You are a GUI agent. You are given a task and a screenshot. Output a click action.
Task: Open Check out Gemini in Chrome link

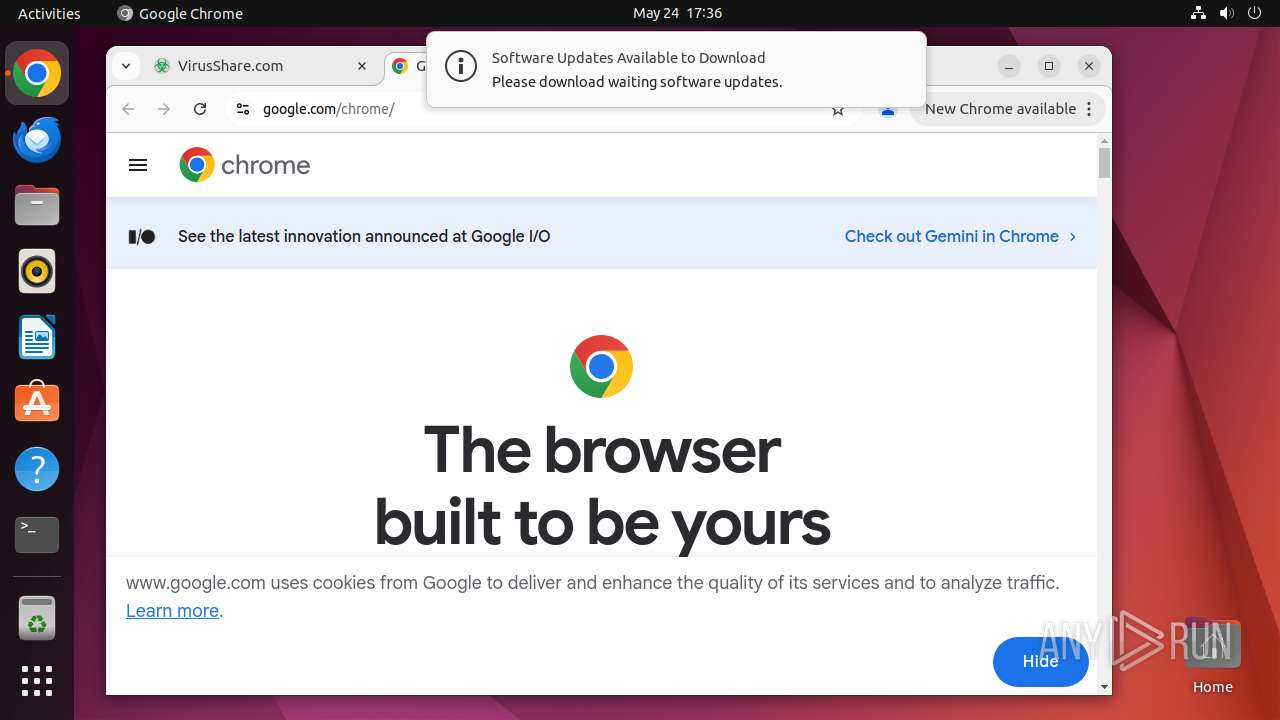click(x=960, y=237)
